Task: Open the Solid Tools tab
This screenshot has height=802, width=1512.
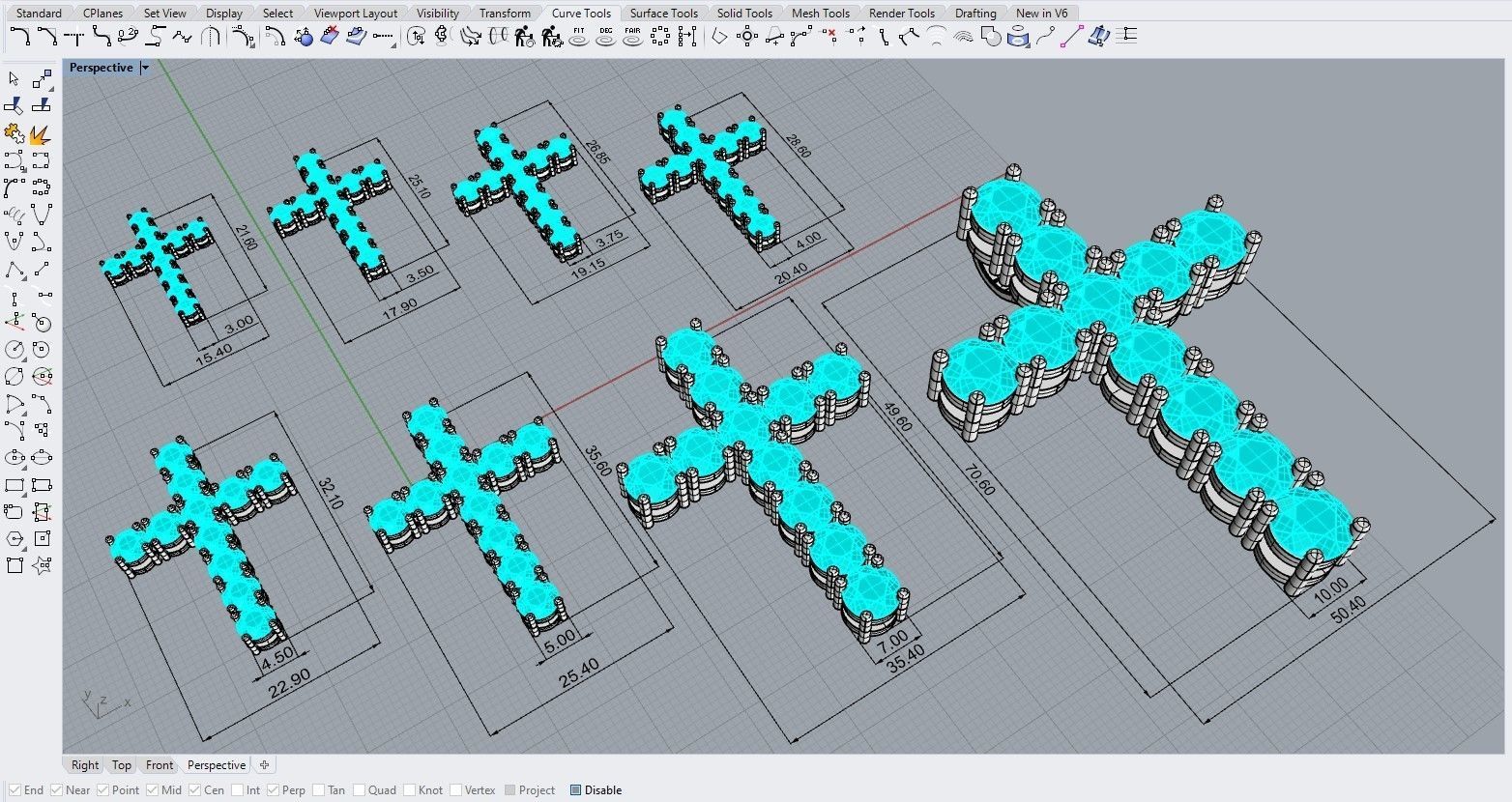Action: click(x=744, y=13)
